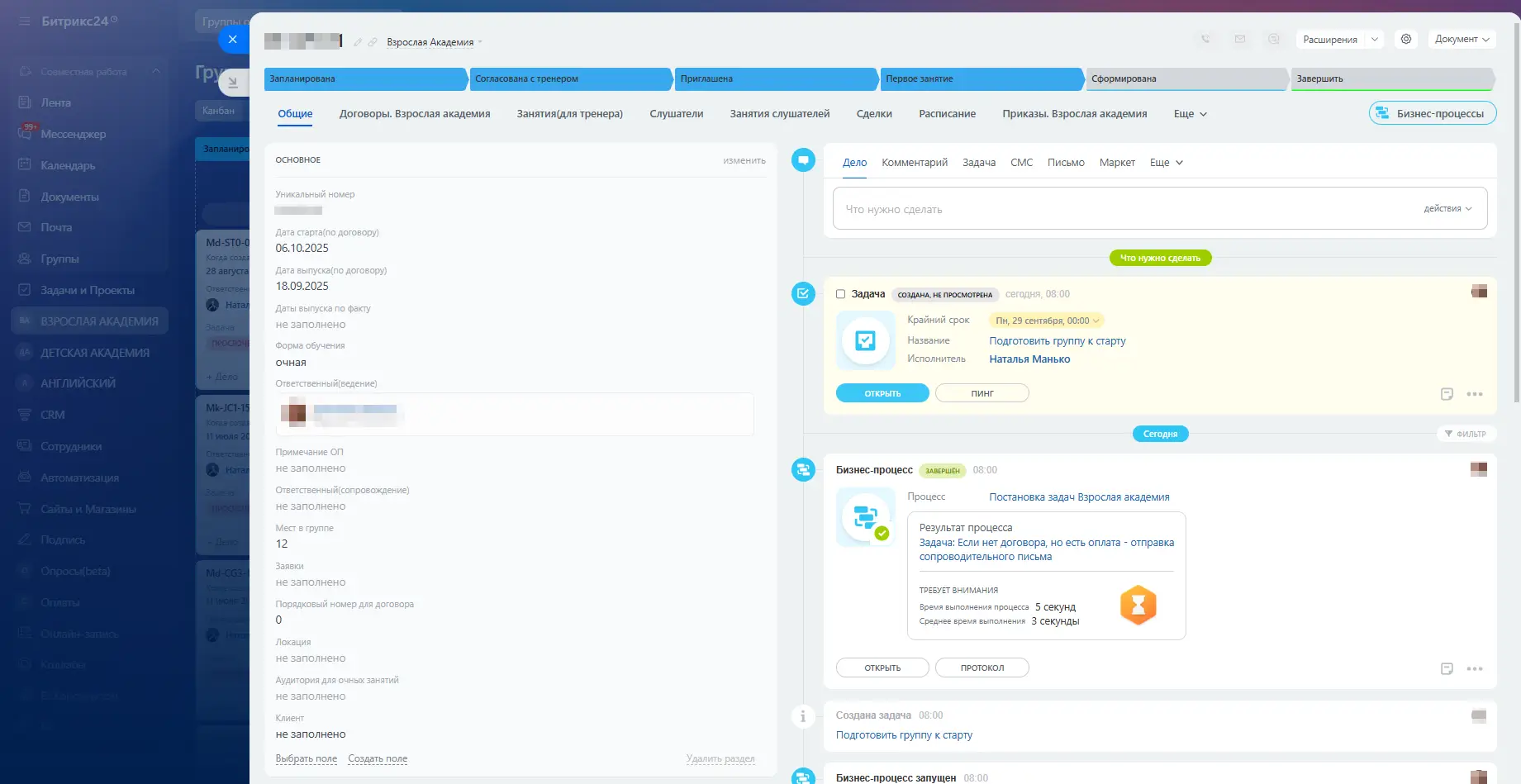Close the card with the blue X button
The image size is (1521, 784).
(x=232, y=39)
